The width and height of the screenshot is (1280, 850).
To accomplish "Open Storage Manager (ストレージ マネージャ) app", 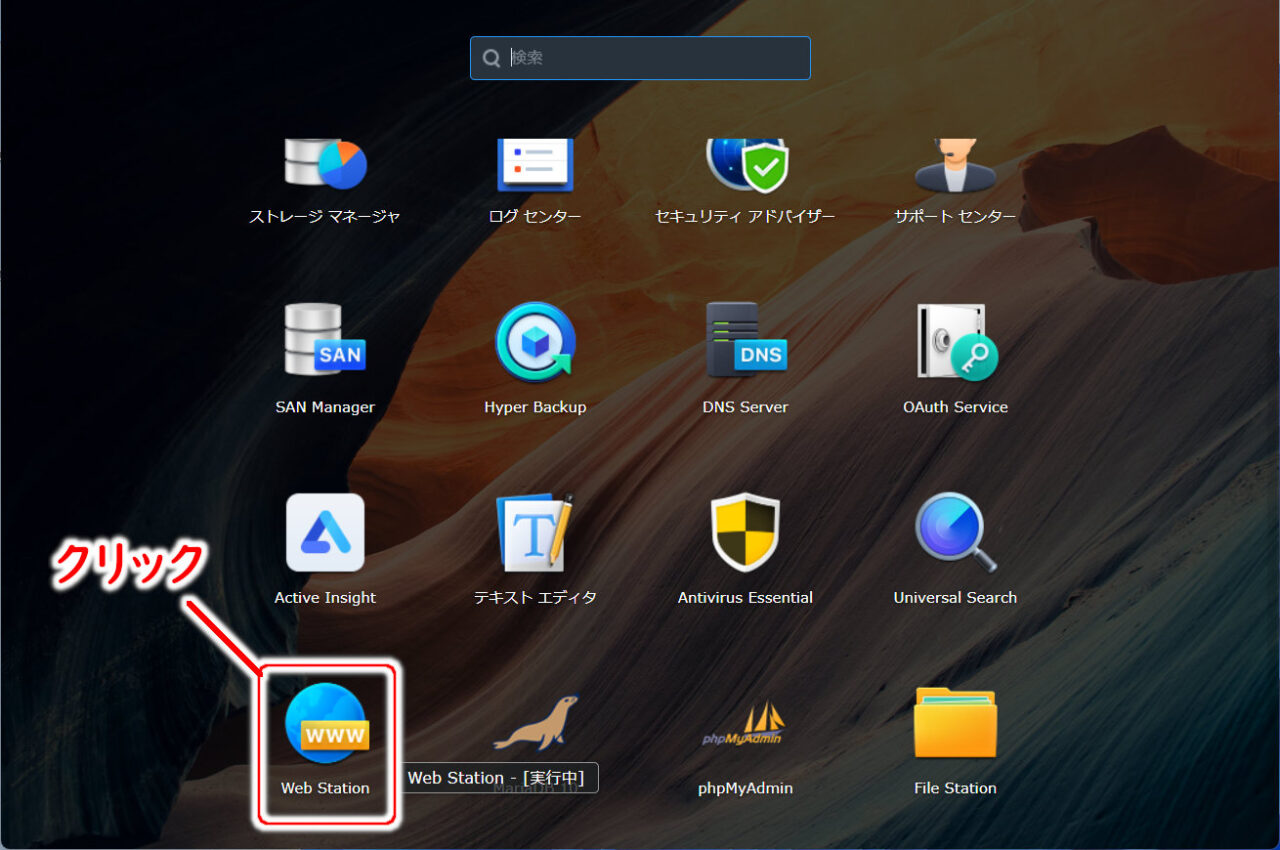I will (325, 165).
